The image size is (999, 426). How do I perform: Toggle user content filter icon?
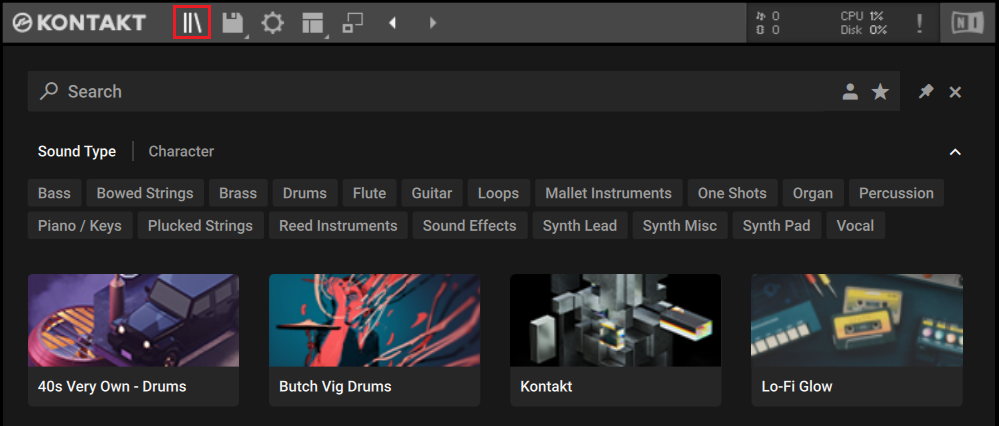pyautogui.click(x=850, y=92)
